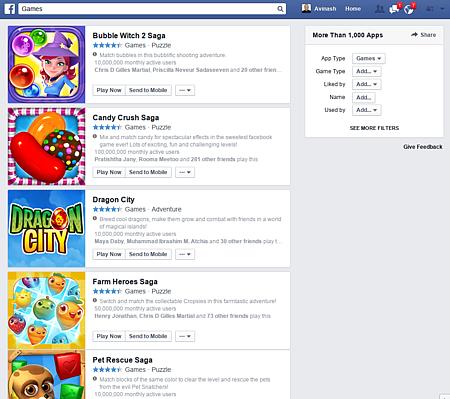Open more options dropdown for Candy Crush
Viewport: 450px width, 399px height.
pos(185,172)
